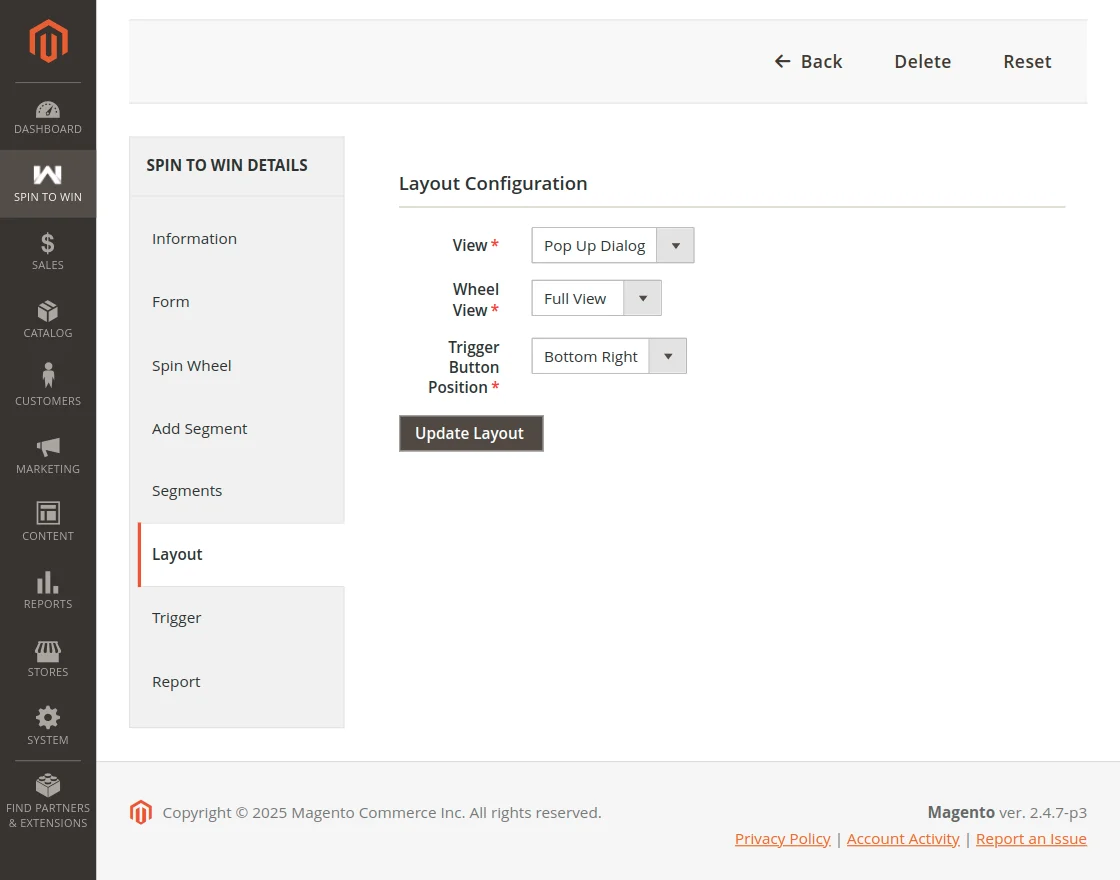Click the Delete button

pos(923,61)
